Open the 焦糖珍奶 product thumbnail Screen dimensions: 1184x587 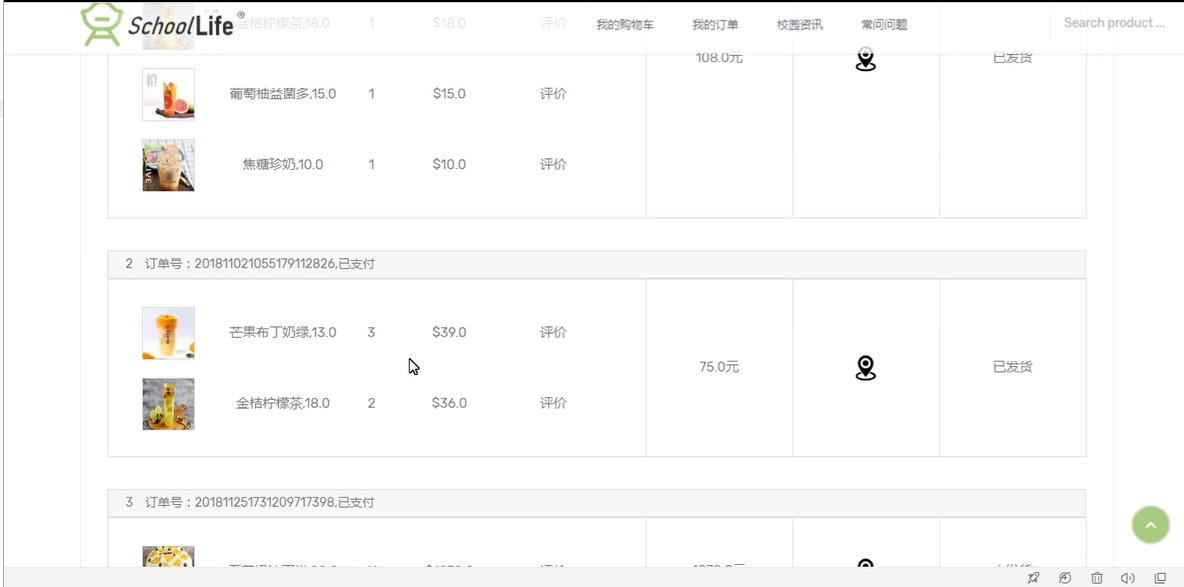(x=168, y=165)
